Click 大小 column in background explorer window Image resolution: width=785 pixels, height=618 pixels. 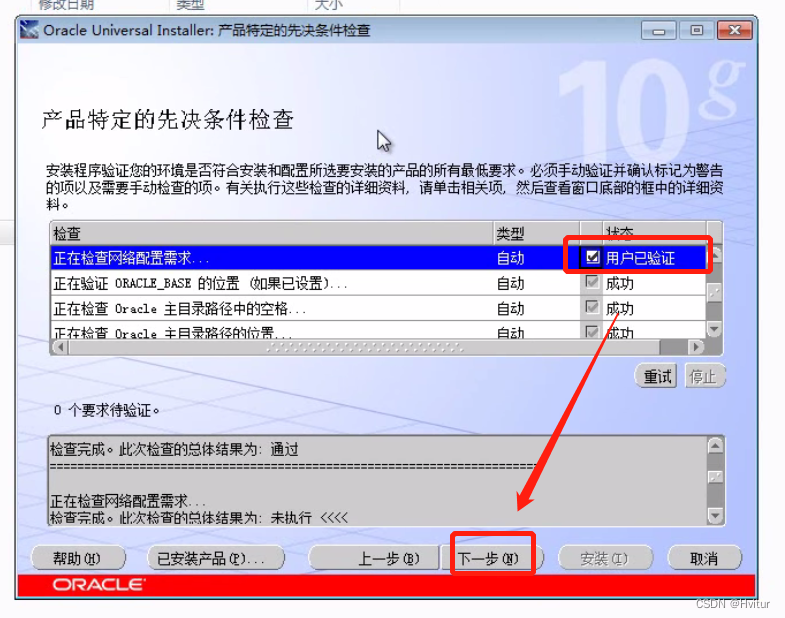328,5
